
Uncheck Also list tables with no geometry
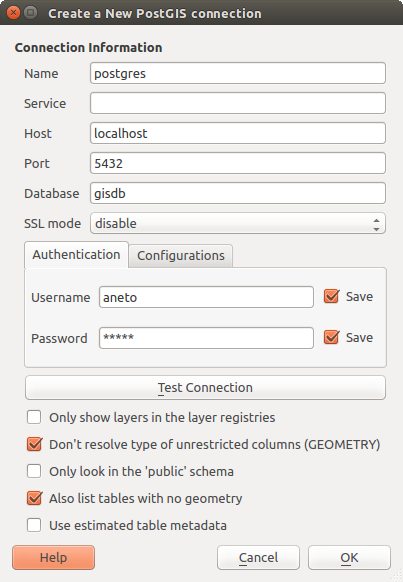click(x=34, y=498)
